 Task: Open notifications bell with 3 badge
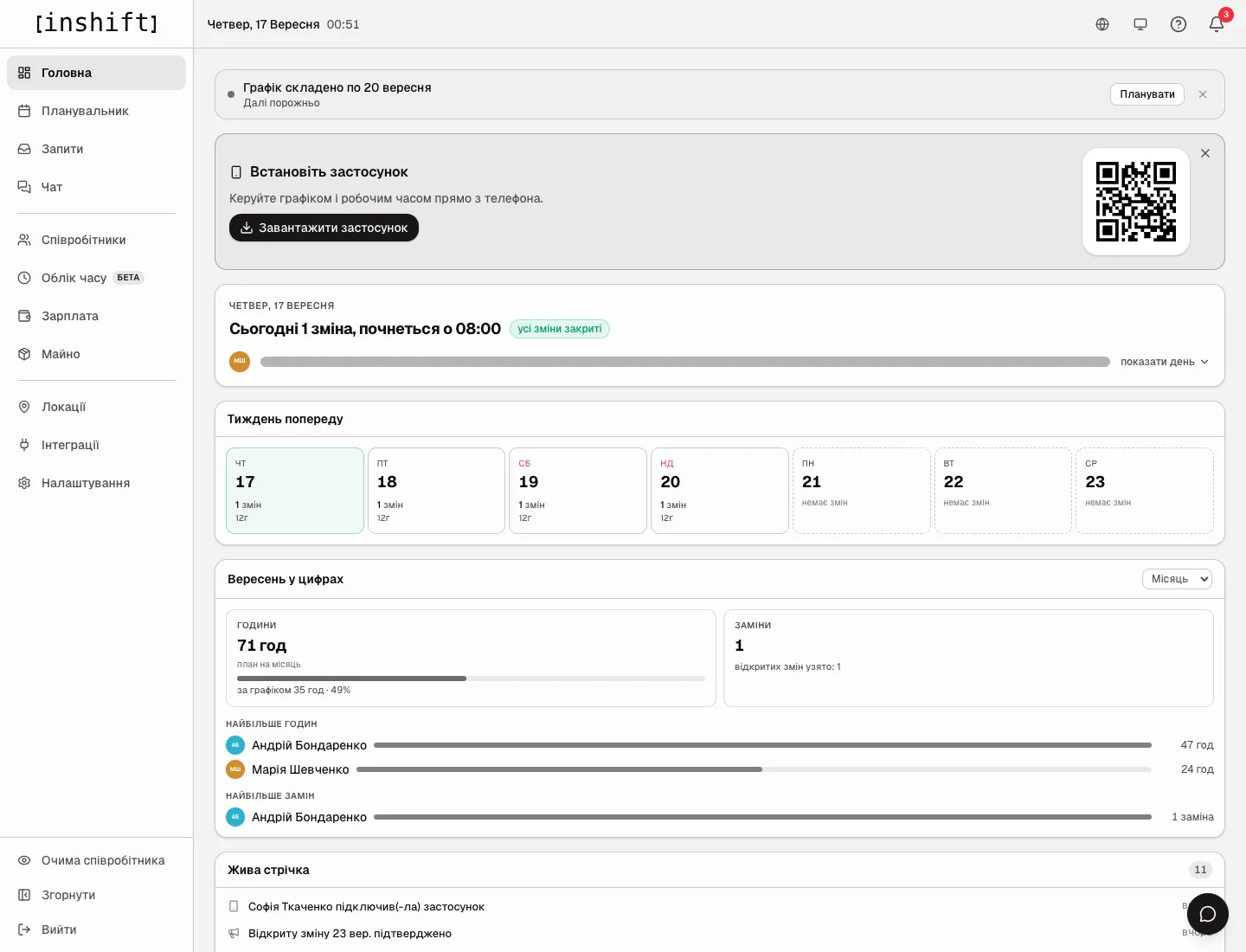pyautogui.click(x=1217, y=24)
